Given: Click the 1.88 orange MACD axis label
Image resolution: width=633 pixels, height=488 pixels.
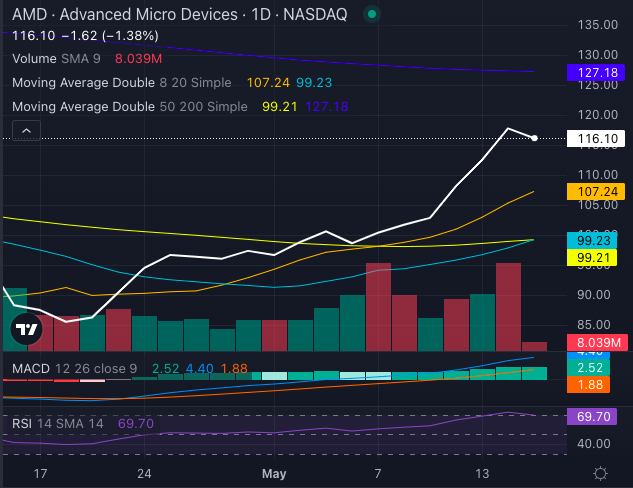Looking at the screenshot, I should tap(589, 385).
